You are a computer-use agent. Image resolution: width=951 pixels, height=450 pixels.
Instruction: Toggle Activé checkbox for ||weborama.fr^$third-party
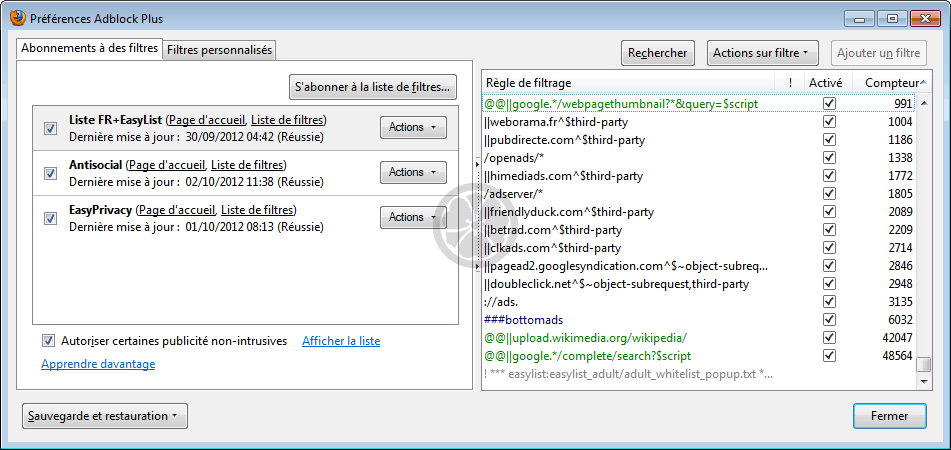(829, 122)
